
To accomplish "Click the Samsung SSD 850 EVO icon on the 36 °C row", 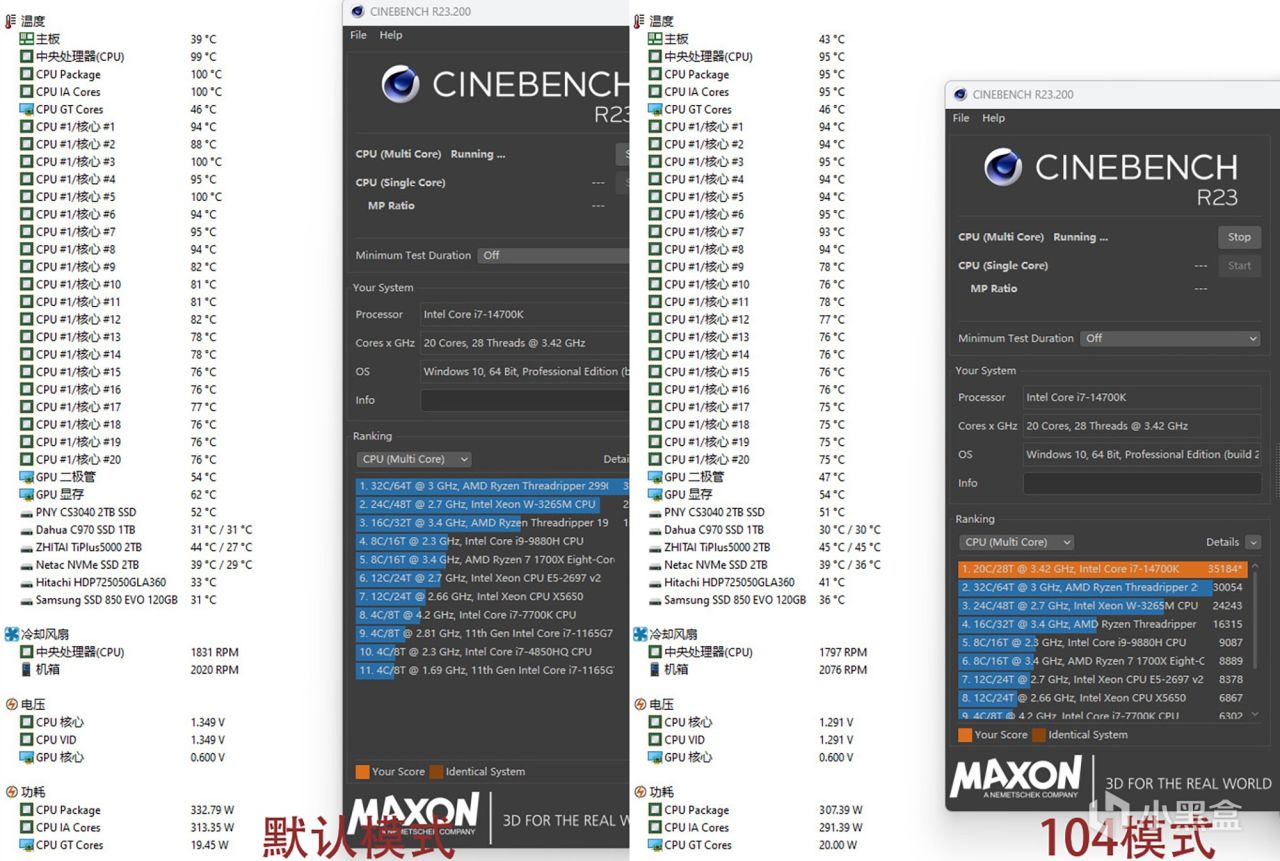I will click(655, 600).
